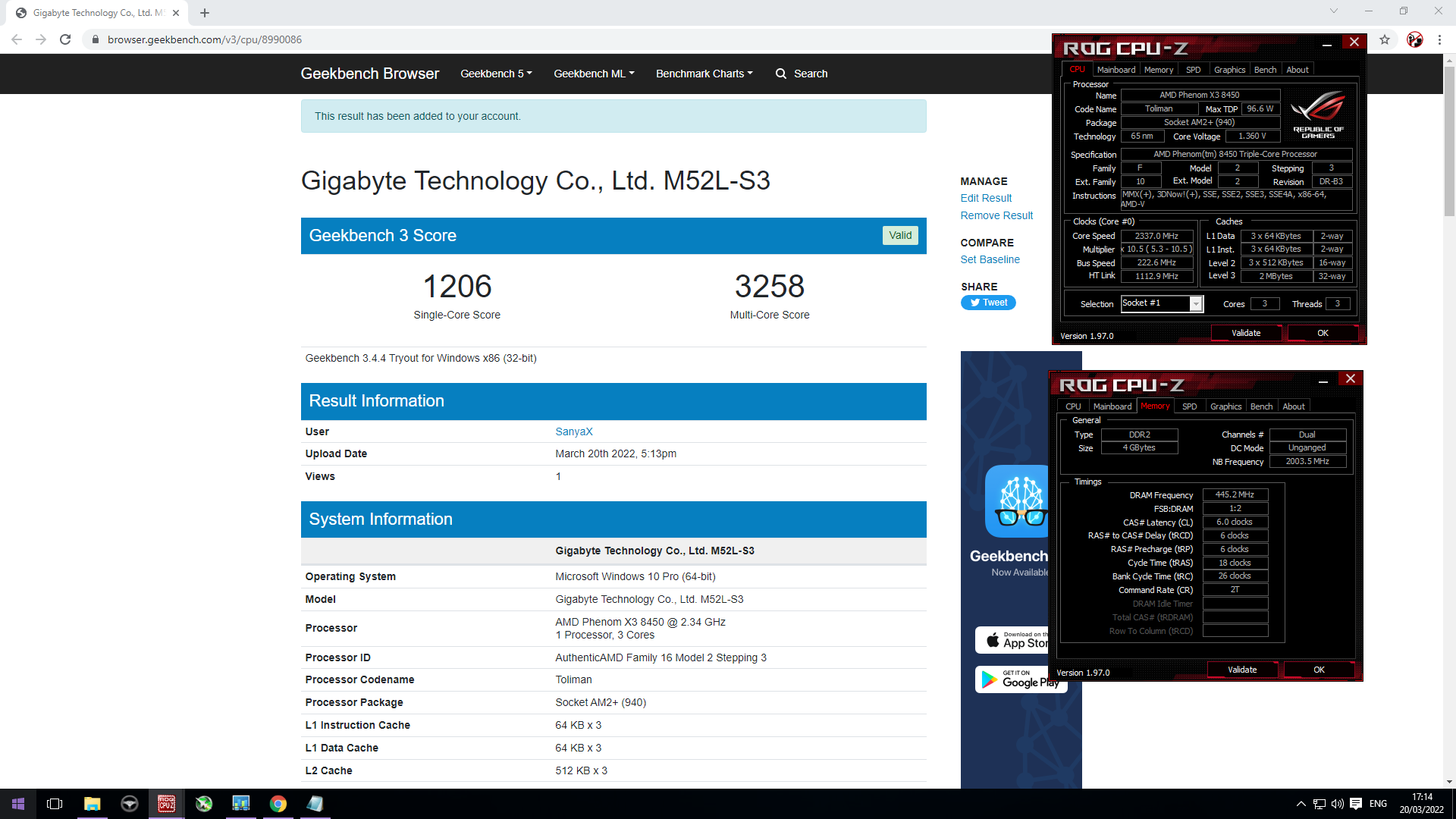The width and height of the screenshot is (1456, 819).
Task: Click the Tweet share button
Action: 988,303
